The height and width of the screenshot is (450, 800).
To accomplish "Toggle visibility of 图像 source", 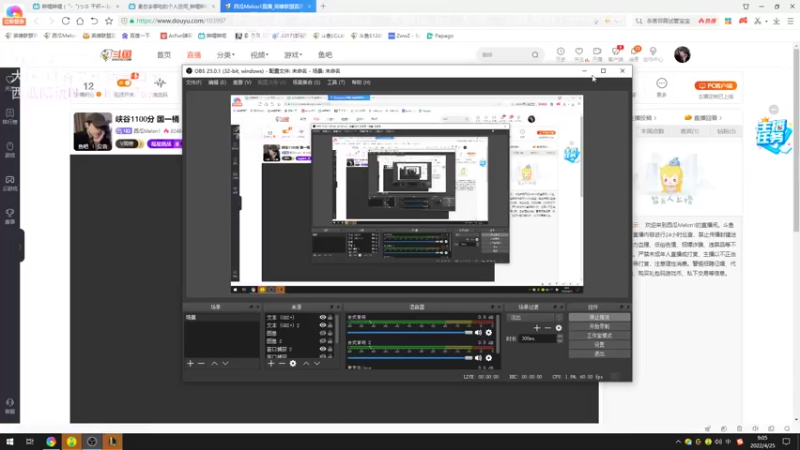I will (x=322, y=333).
